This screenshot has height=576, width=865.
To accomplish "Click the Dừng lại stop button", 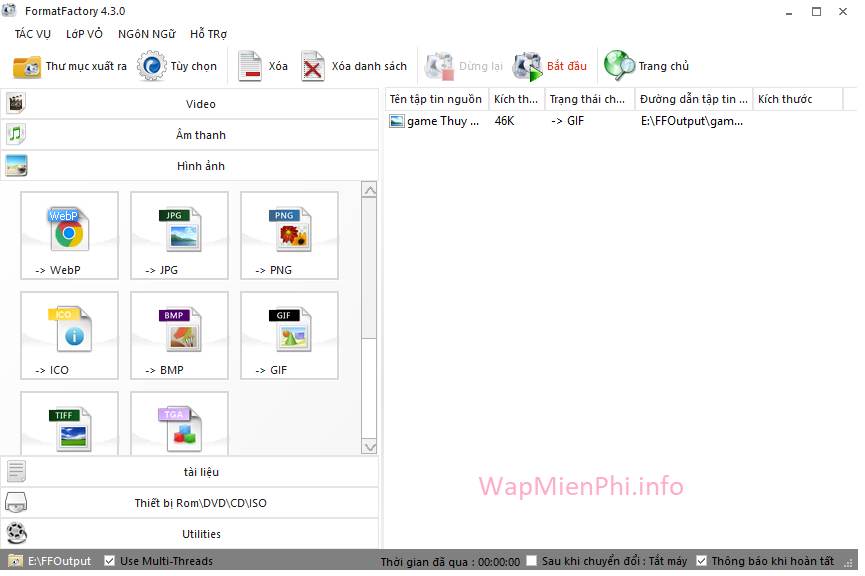I will pyautogui.click(x=463, y=66).
